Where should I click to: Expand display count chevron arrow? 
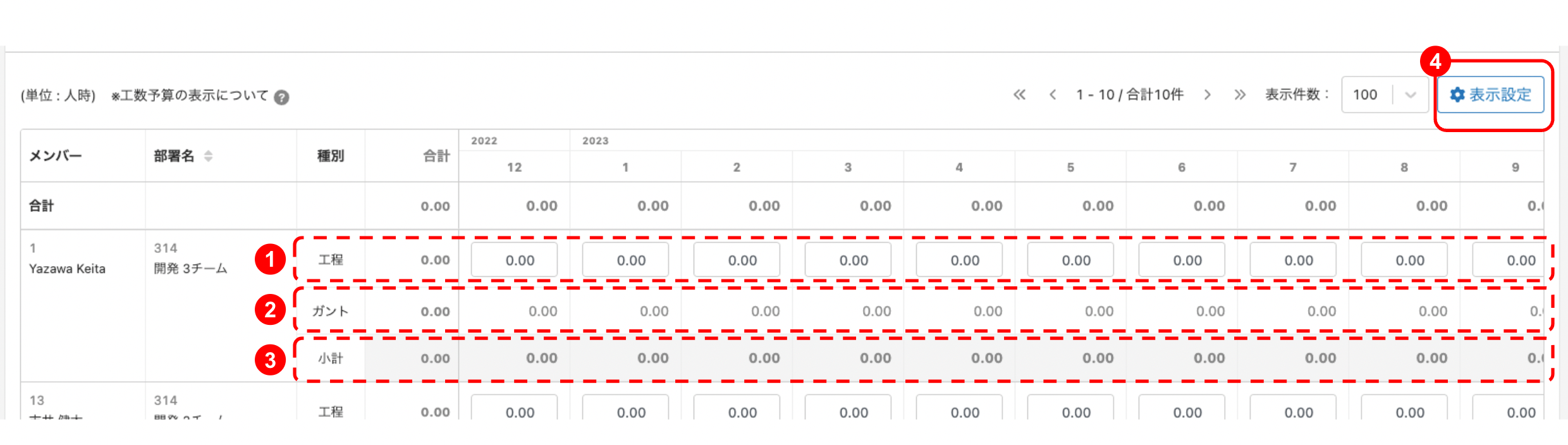(1411, 95)
